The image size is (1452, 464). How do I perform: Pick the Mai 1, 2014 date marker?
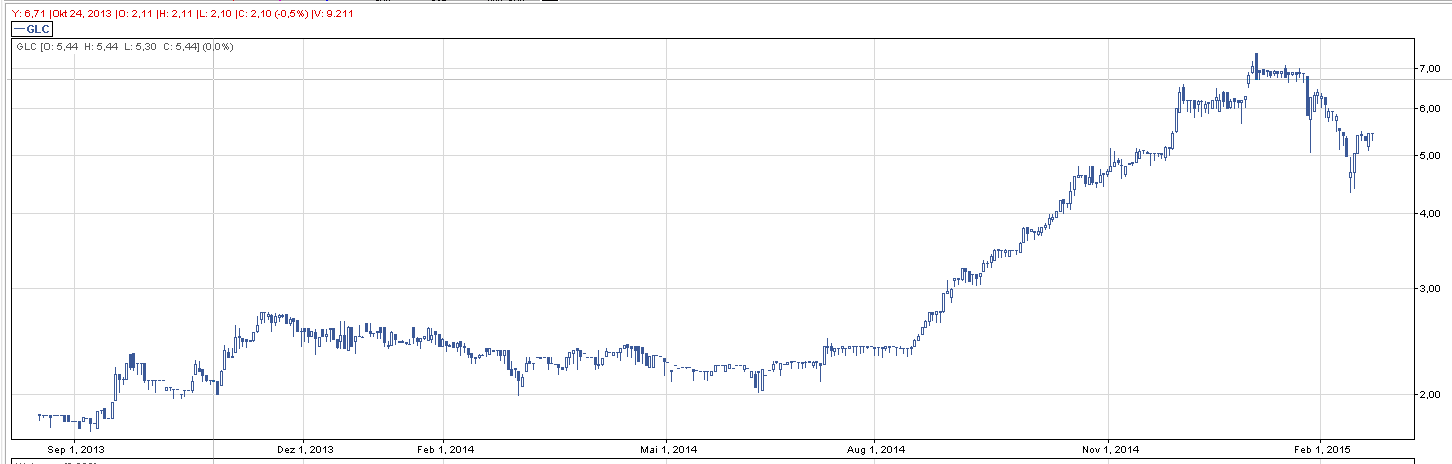[x=667, y=449]
